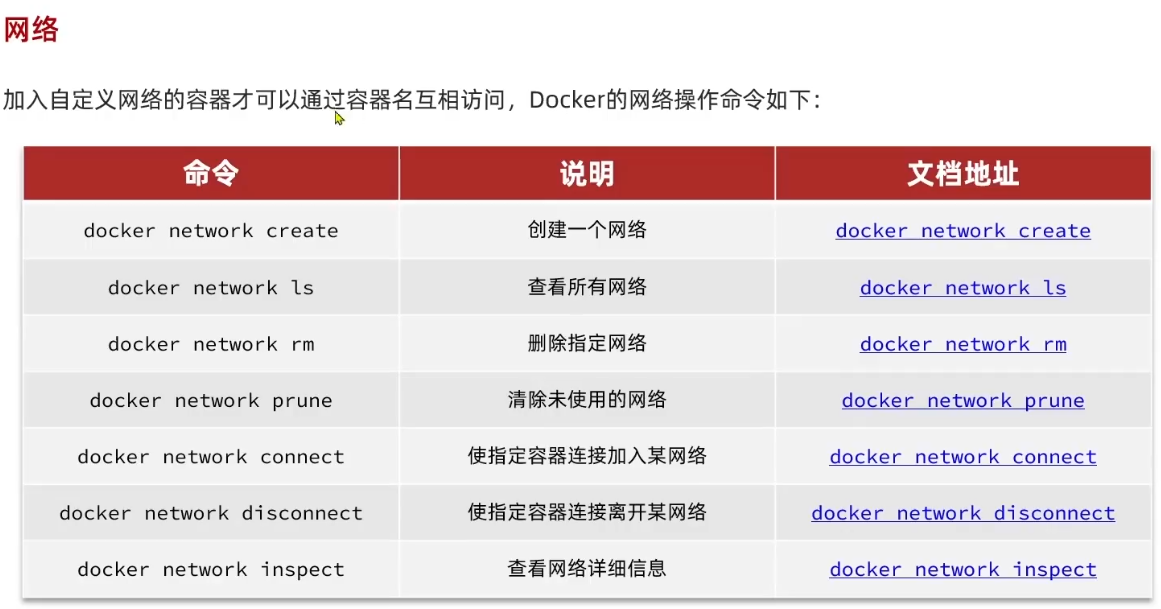Click the 网络 section heading
Image resolution: width=1161 pixels, height=609 pixels.
[31, 30]
